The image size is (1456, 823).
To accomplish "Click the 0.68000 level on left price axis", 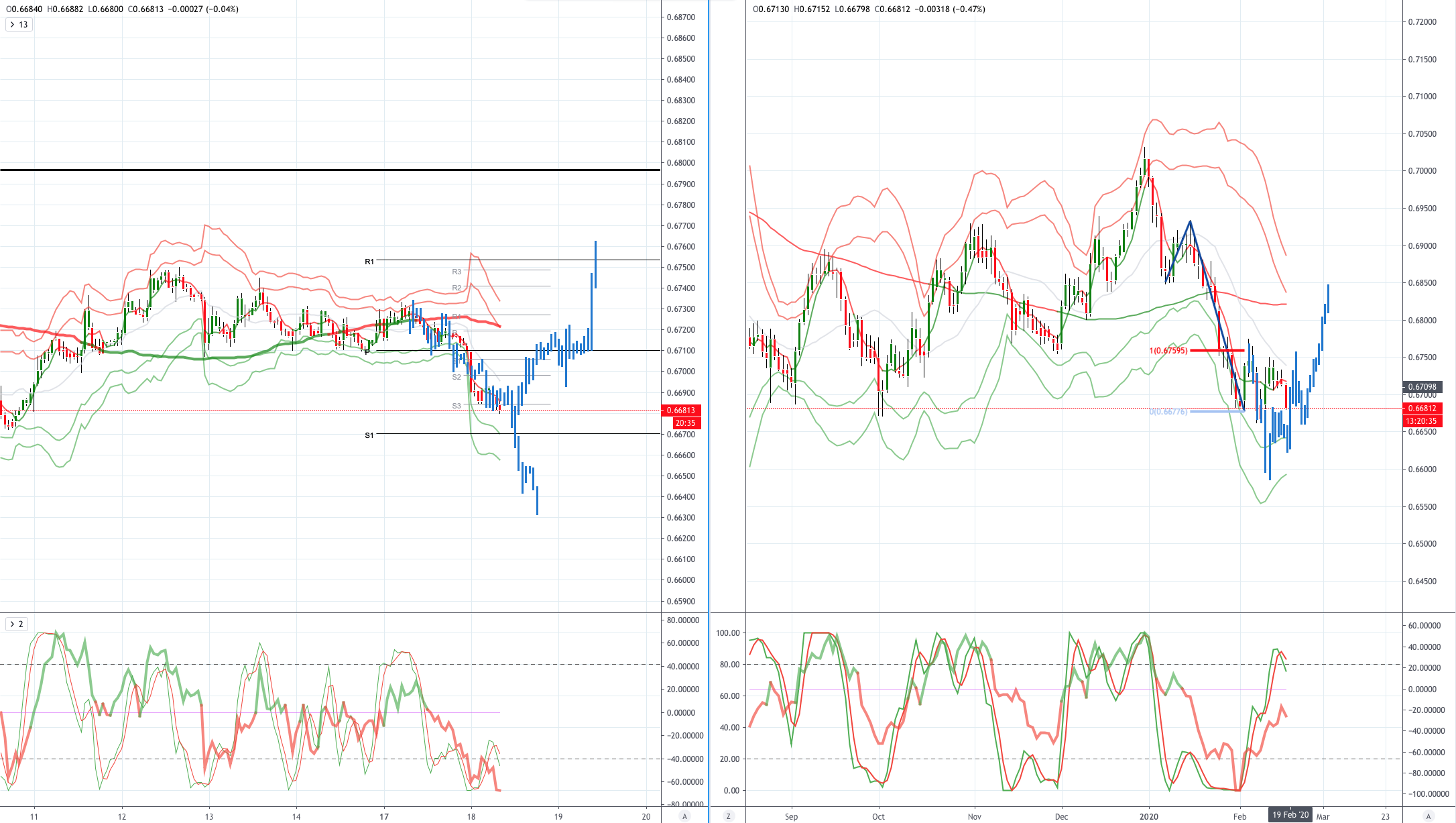I will click(680, 163).
